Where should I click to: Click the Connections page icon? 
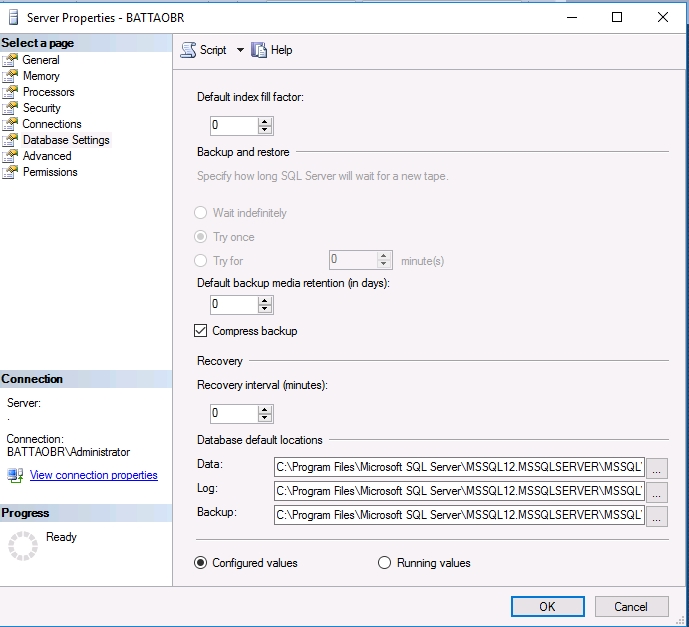point(10,124)
